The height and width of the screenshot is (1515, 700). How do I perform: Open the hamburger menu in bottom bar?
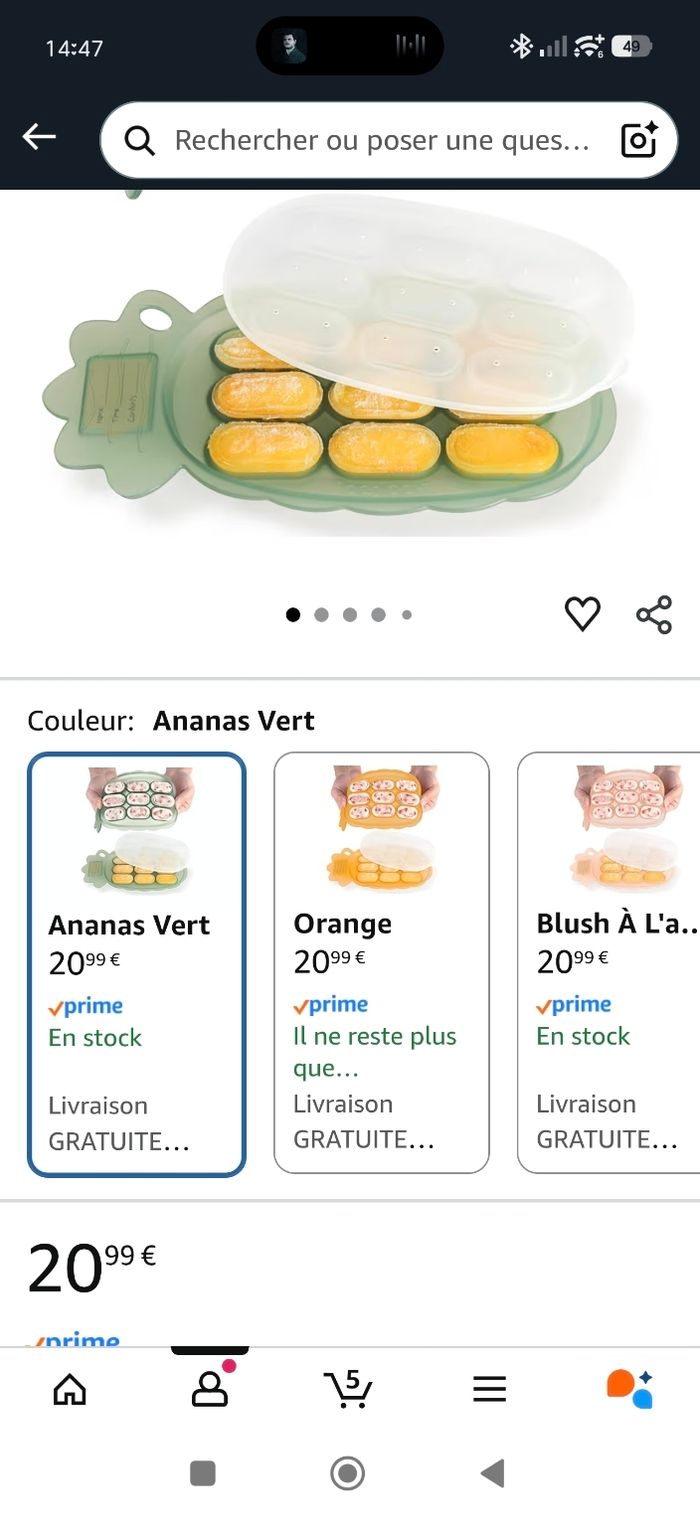[x=488, y=1388]
